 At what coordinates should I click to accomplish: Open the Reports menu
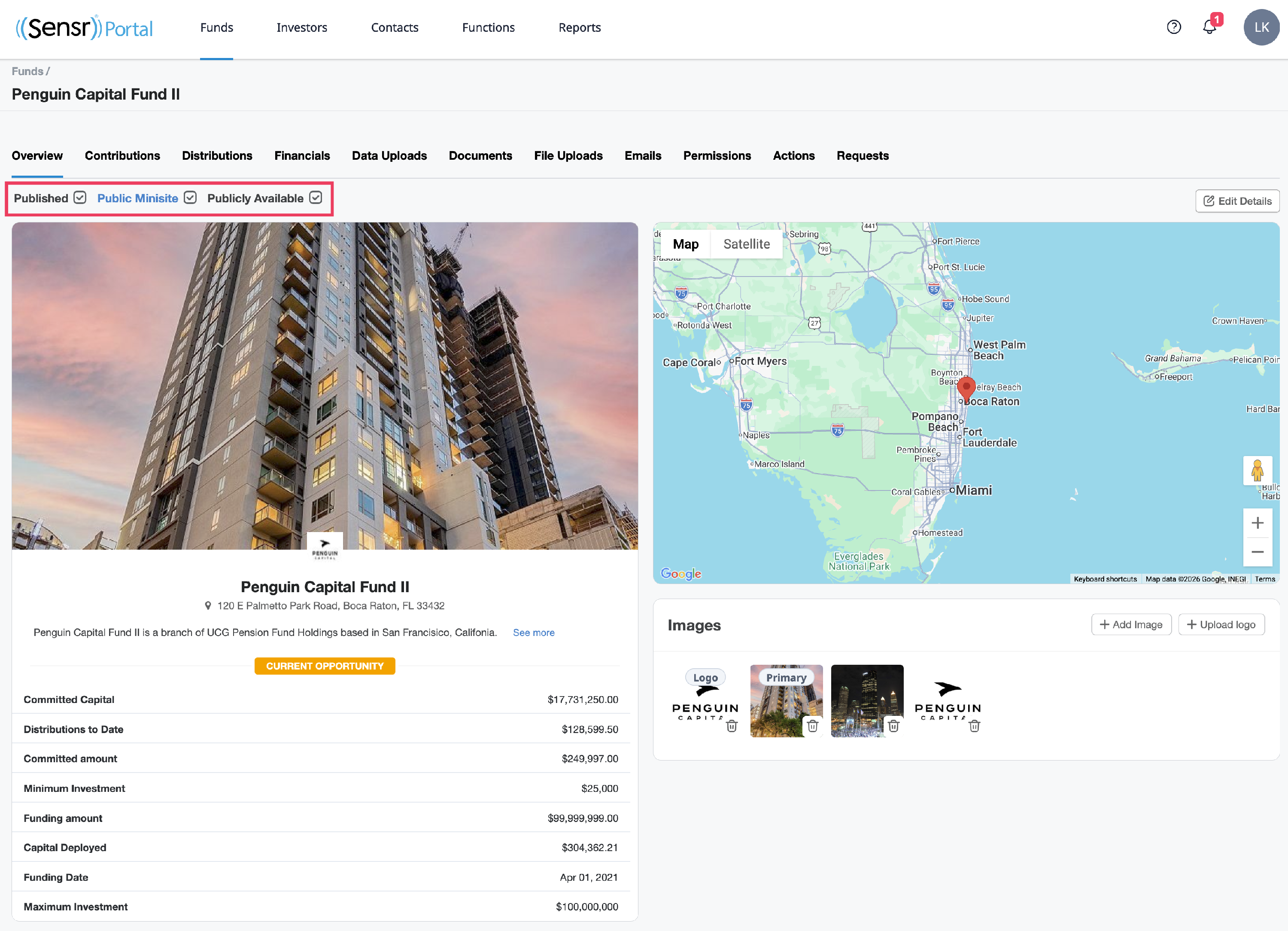pos(579,27)
